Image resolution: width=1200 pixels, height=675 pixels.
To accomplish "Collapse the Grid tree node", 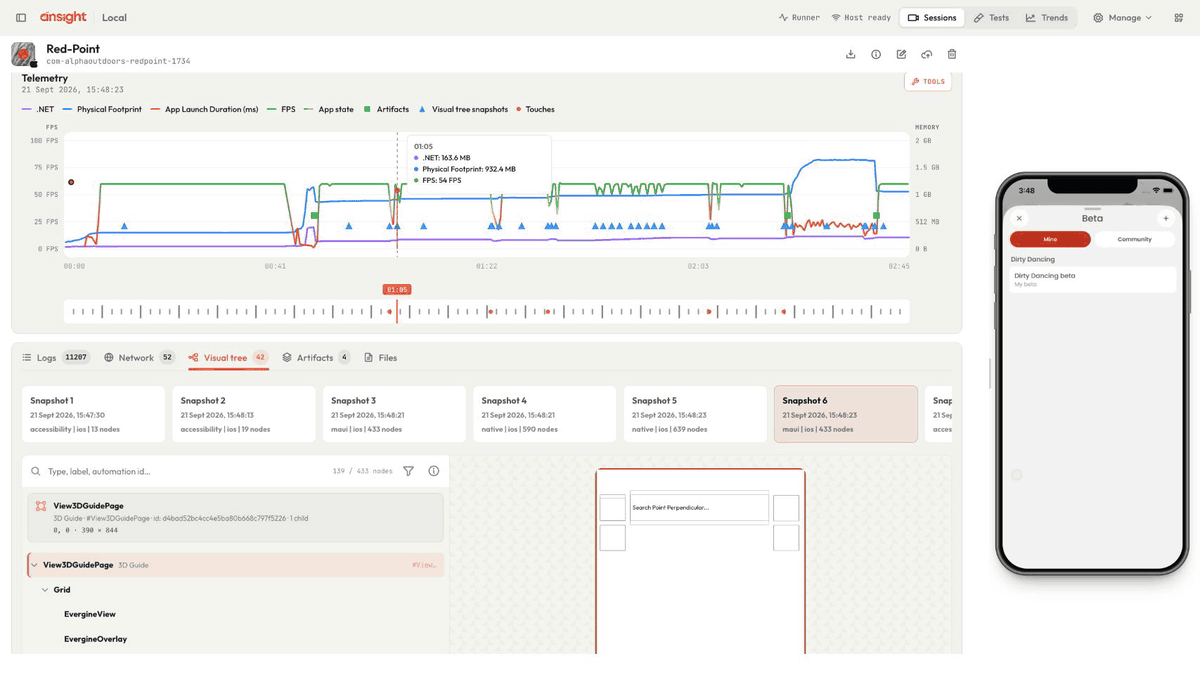I will click(x=45, y=590).
